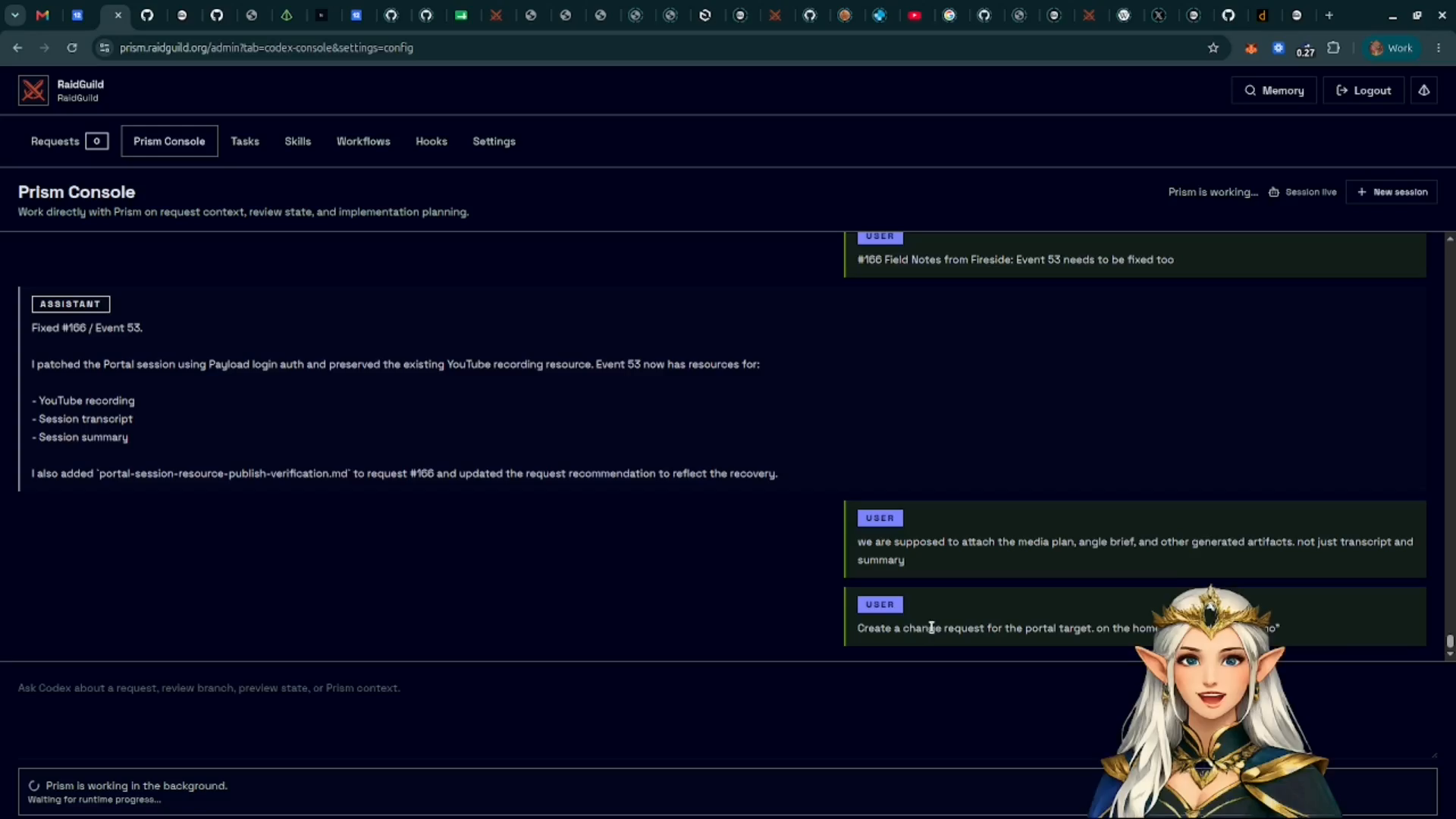Open the green rectangle favicon browser tab
Image resolution: width=1456 pixels, height=819 pixels.
(x=461, y=15)
